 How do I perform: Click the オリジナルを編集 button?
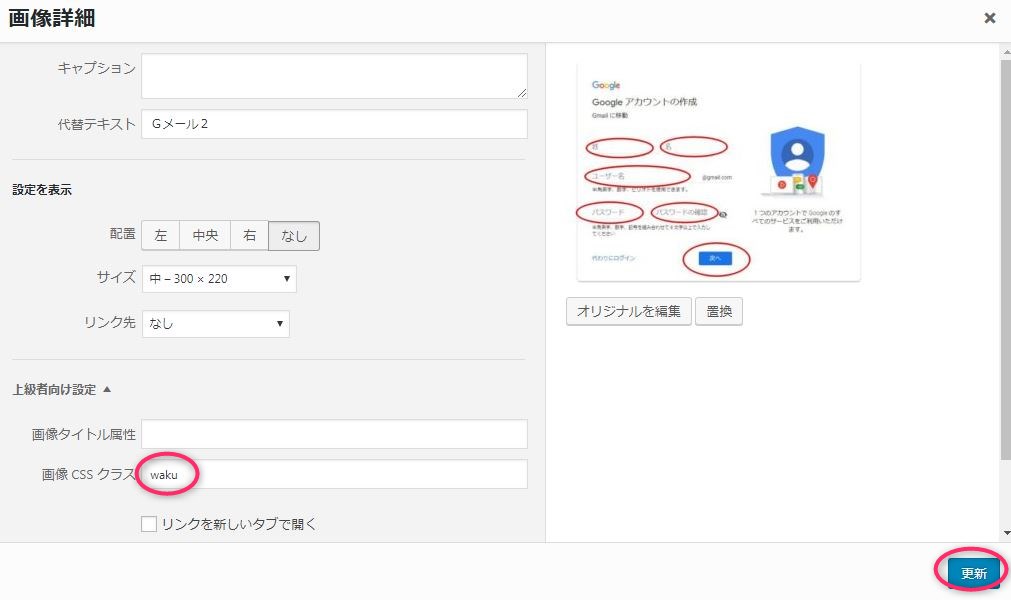[x=629, y=311]
